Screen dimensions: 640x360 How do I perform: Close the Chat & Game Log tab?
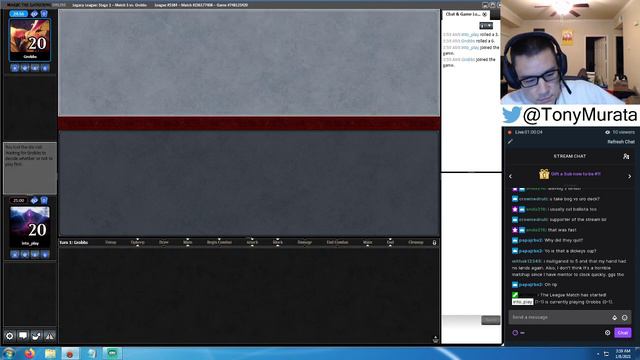point(485,14)
